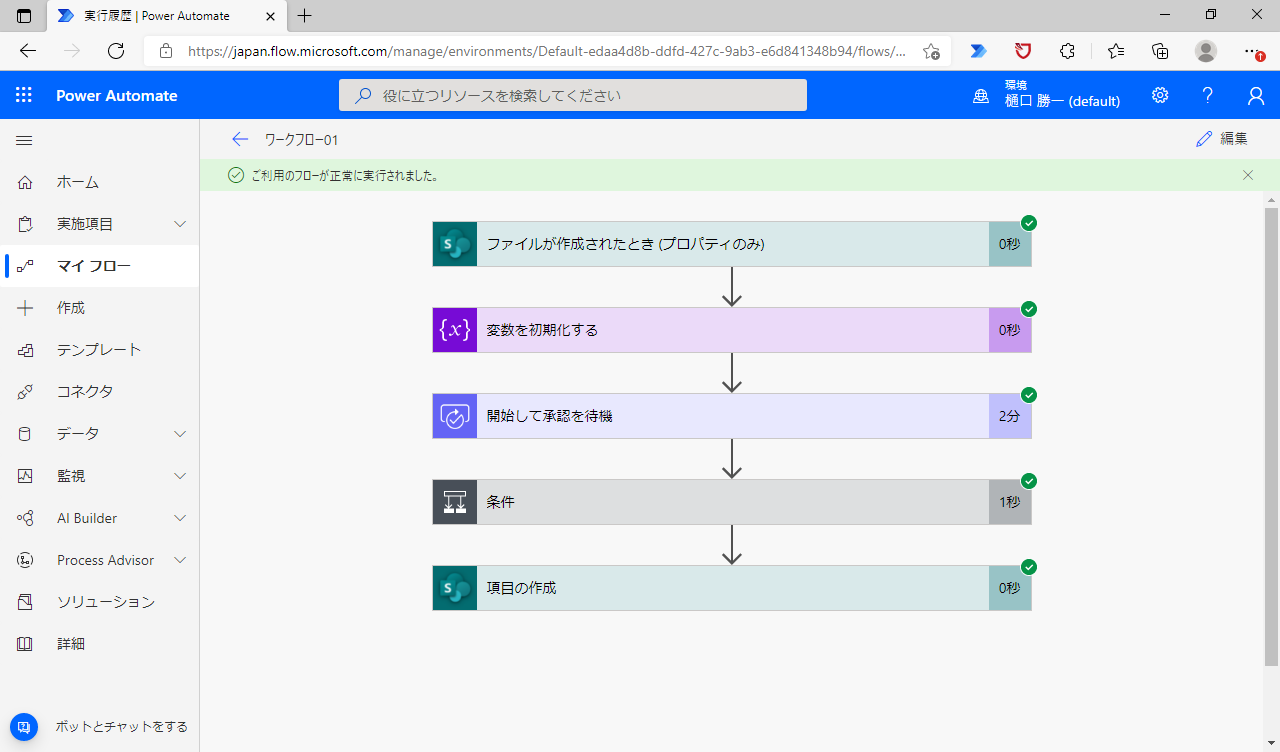
Task: Click the 作成 plus icon
Action: (25, 308)
